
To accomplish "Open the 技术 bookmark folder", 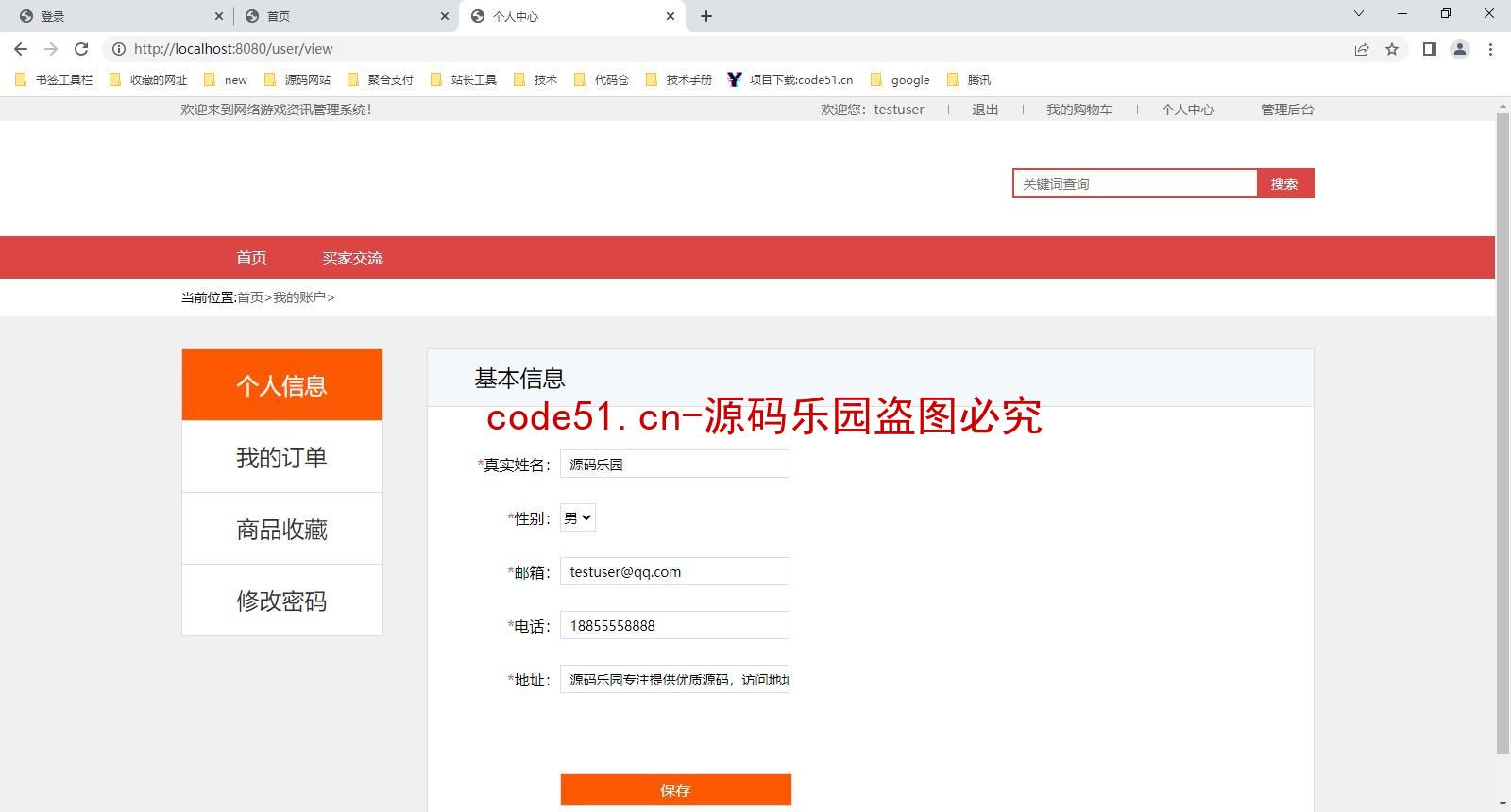I will pyautogui.click(x=535, y=80).
